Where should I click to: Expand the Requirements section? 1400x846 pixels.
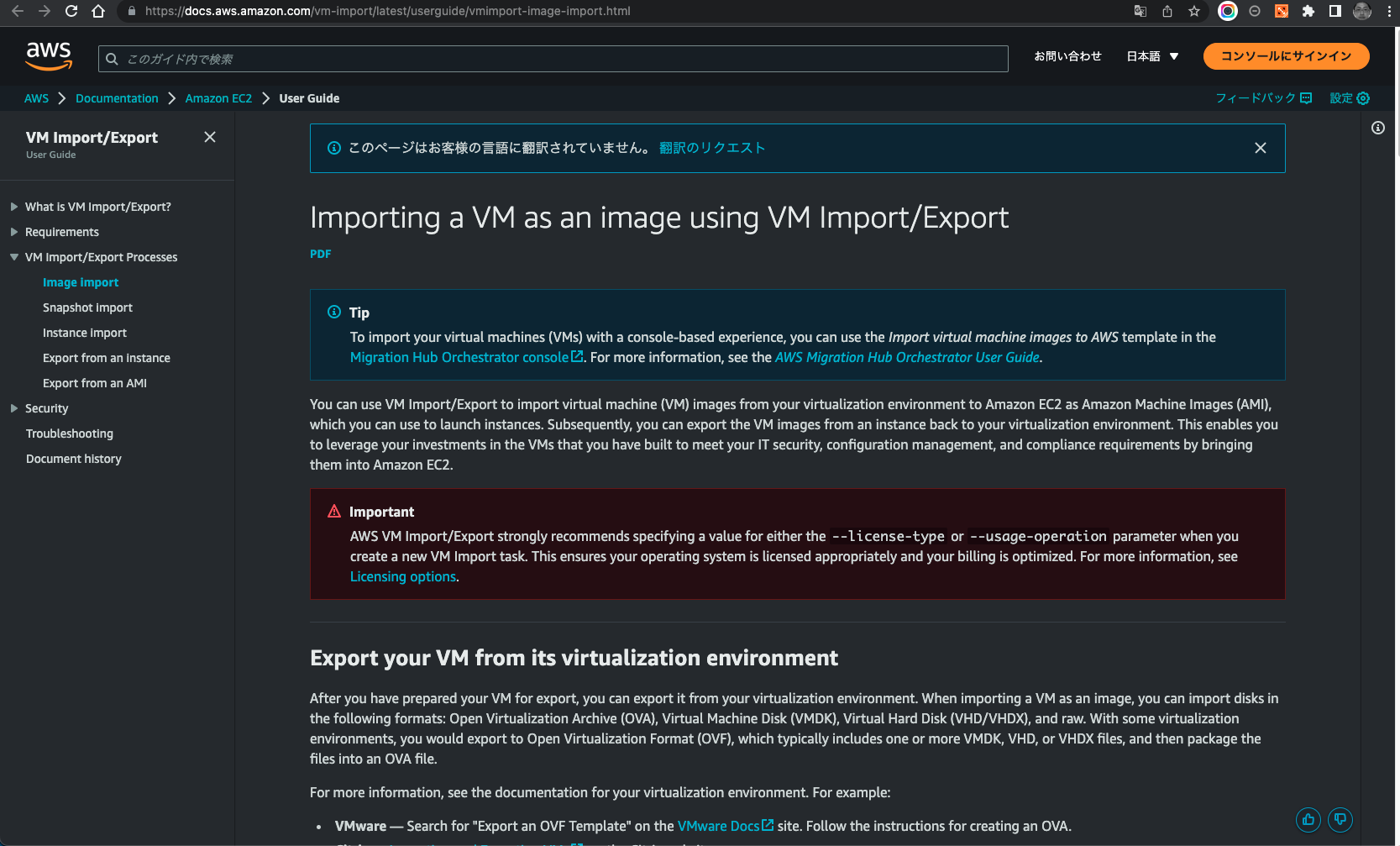click(x=14, y=232)
